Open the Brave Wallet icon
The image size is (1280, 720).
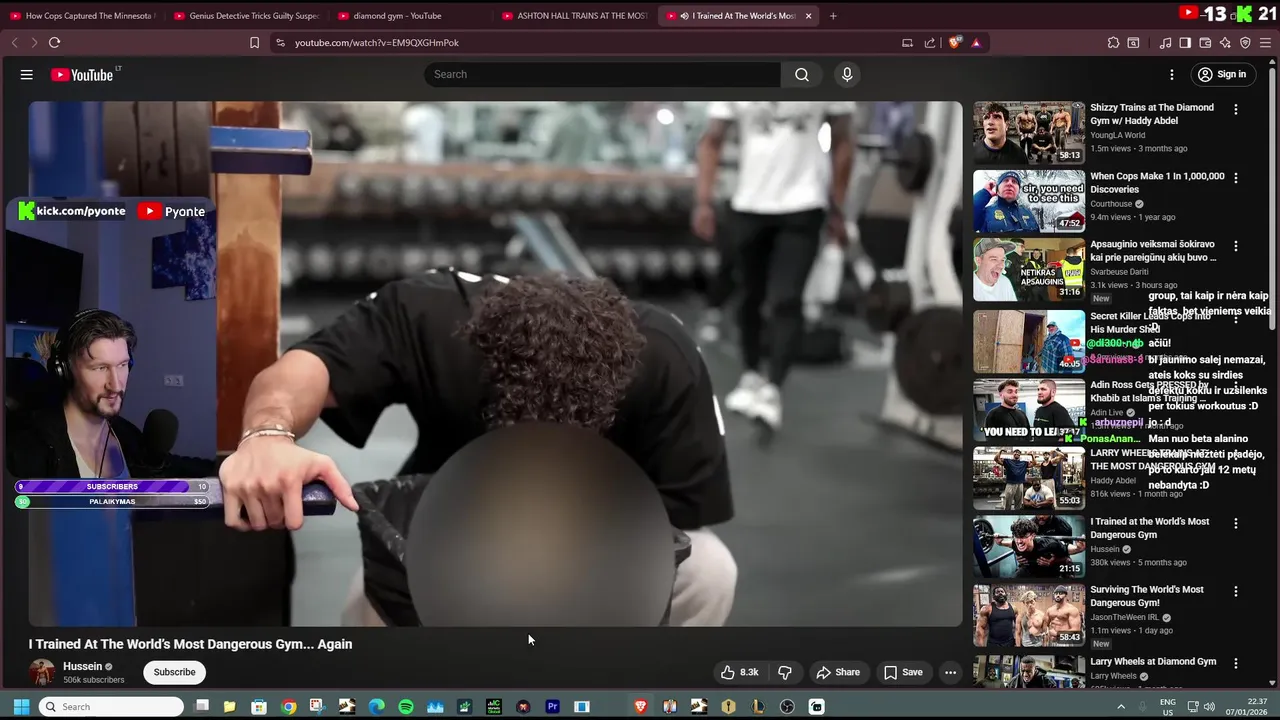pos(1205,43)
